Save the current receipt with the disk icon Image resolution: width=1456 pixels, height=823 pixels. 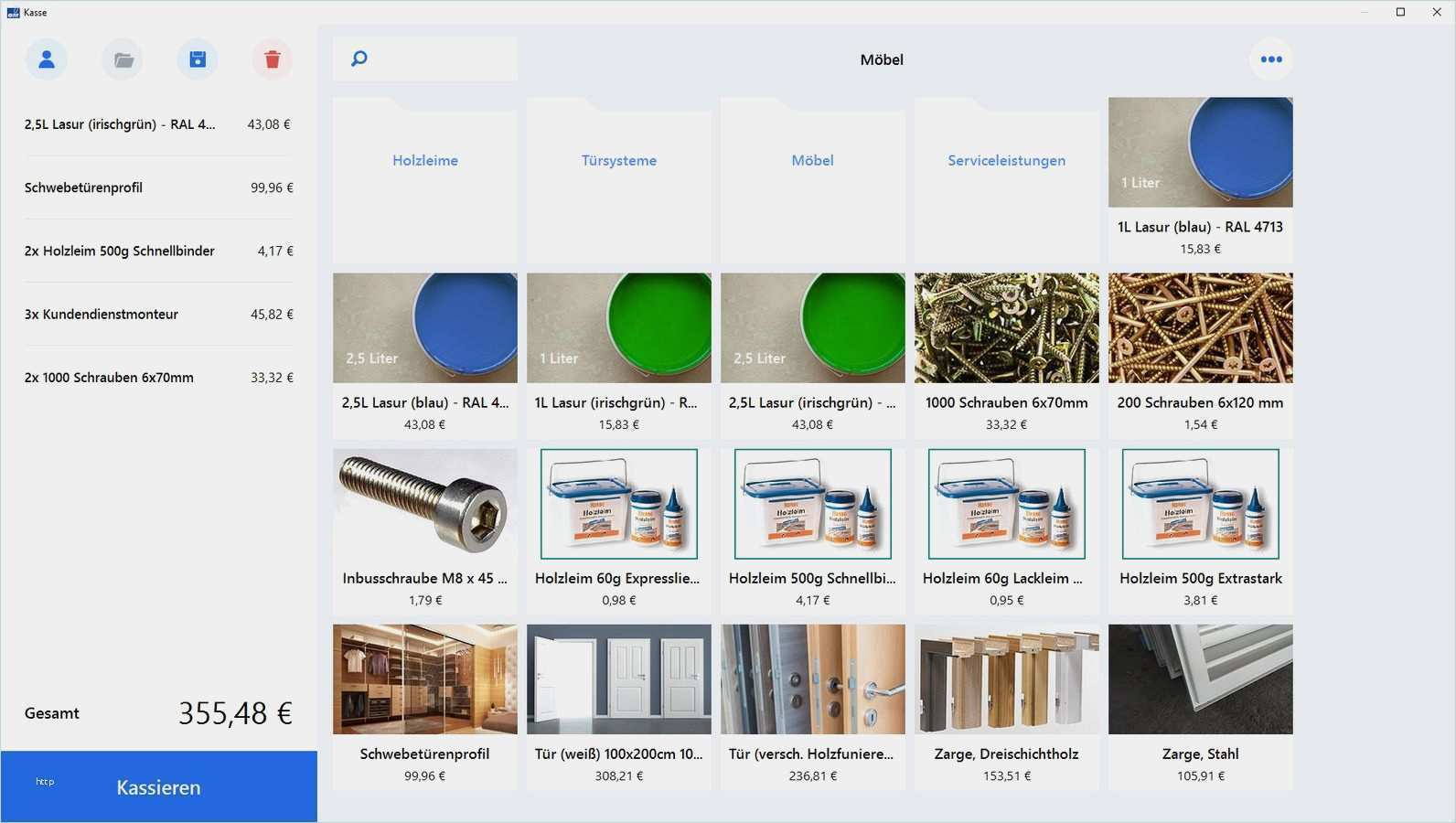[198, 59]
